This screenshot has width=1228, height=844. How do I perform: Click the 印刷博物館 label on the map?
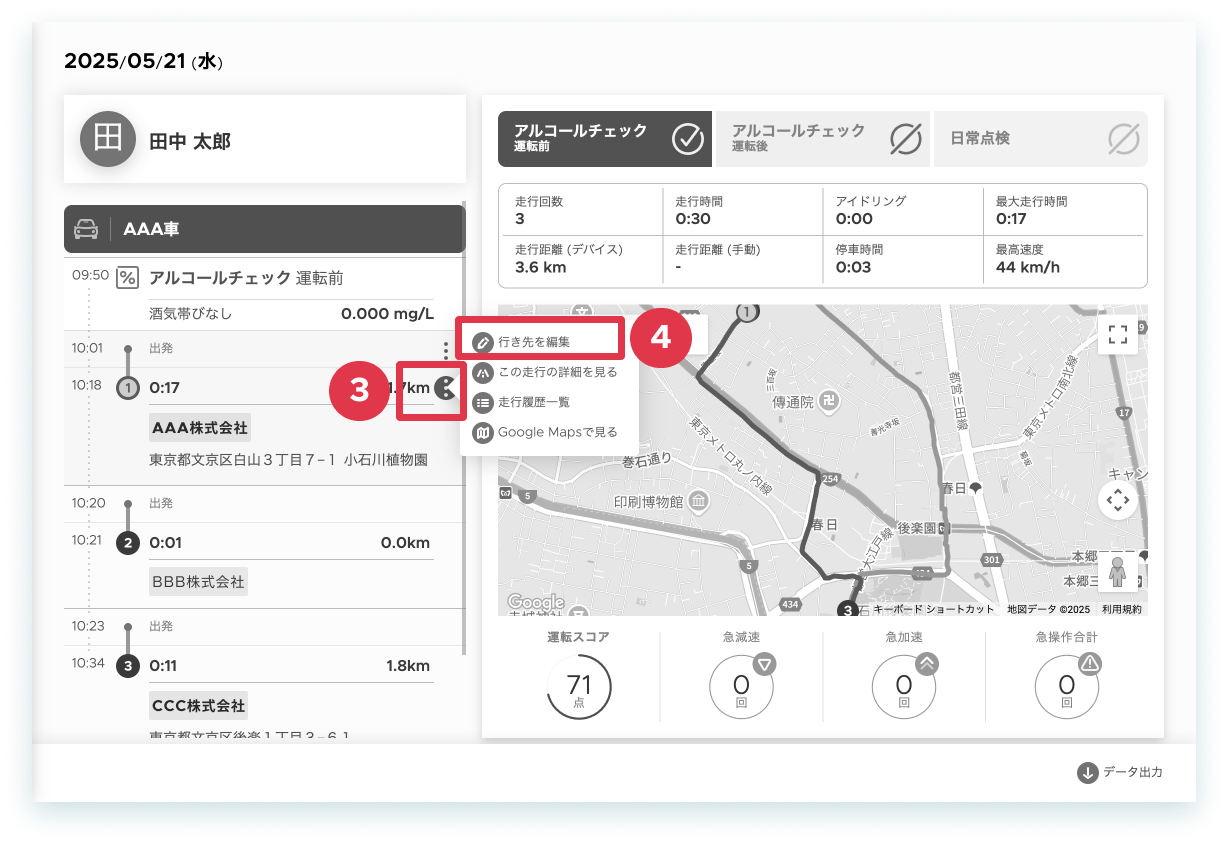pyautogui.click(x=648, y=500)
